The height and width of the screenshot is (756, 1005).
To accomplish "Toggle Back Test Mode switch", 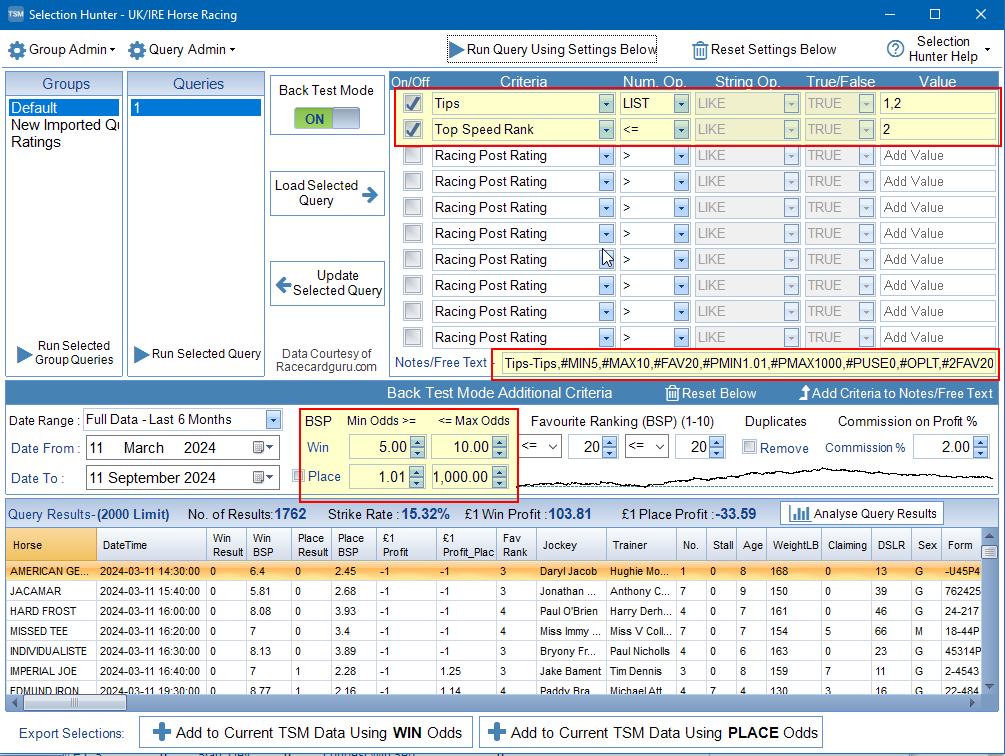I will pos(327,119).
